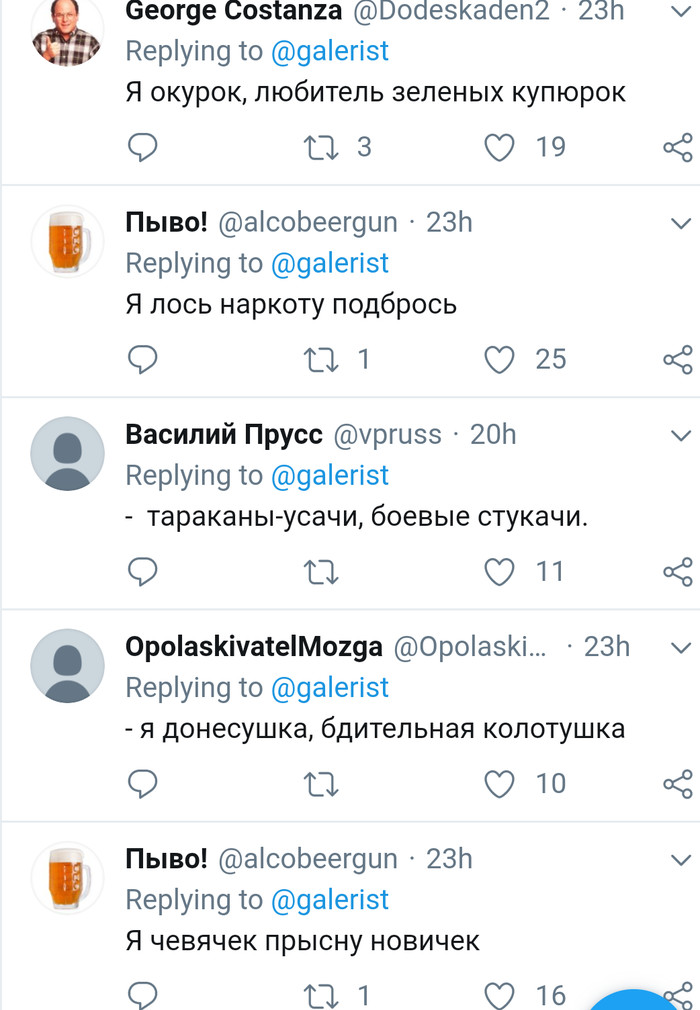Screen dimensions: 700x1010
Task: Share OpolaskivatelMozga's tweet
Action: coord(678,784)
